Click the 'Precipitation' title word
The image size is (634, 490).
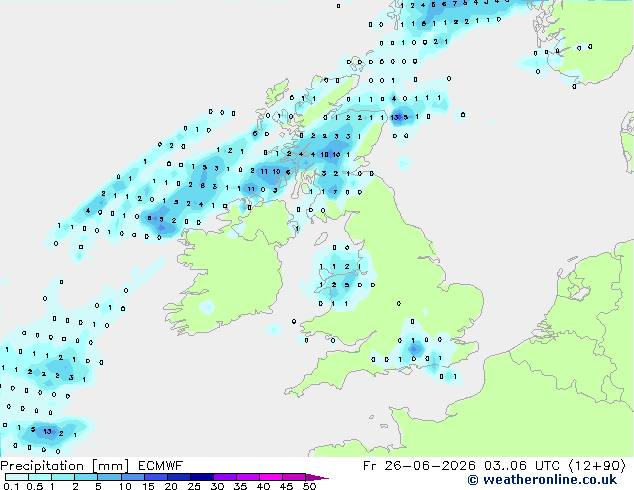tap(42, 466)
